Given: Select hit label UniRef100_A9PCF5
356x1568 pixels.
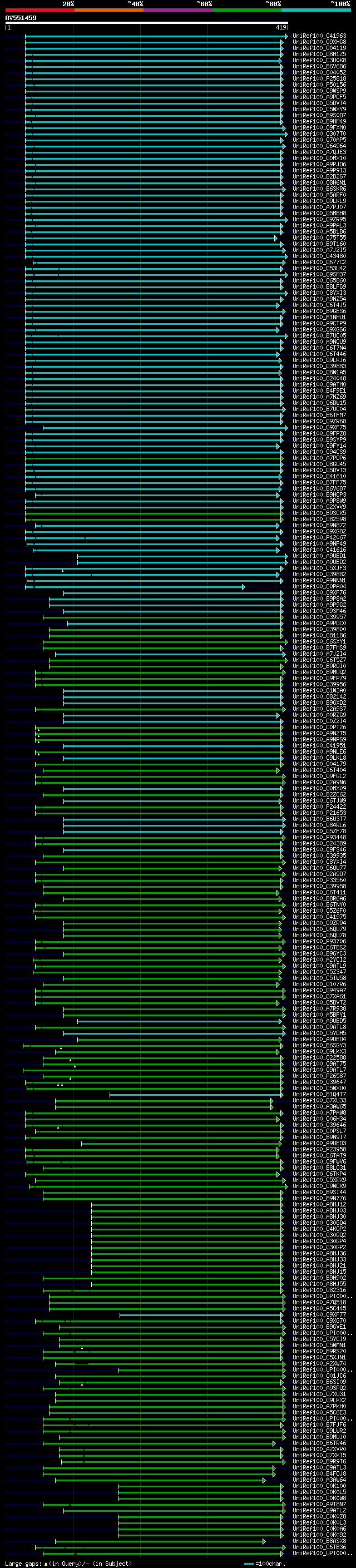Looking at the screenshot, I should click(319, 97).
